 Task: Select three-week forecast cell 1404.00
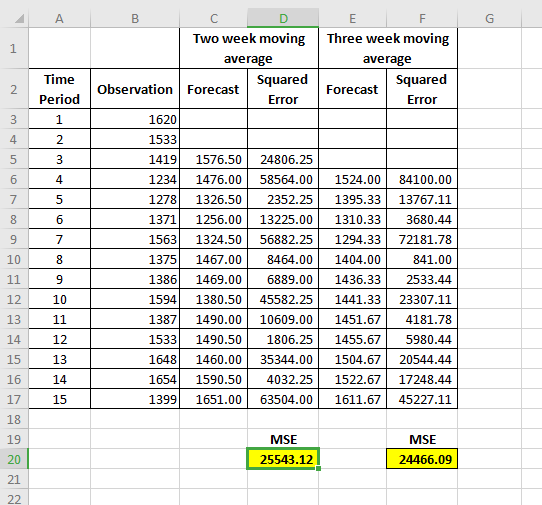(352, 259)
